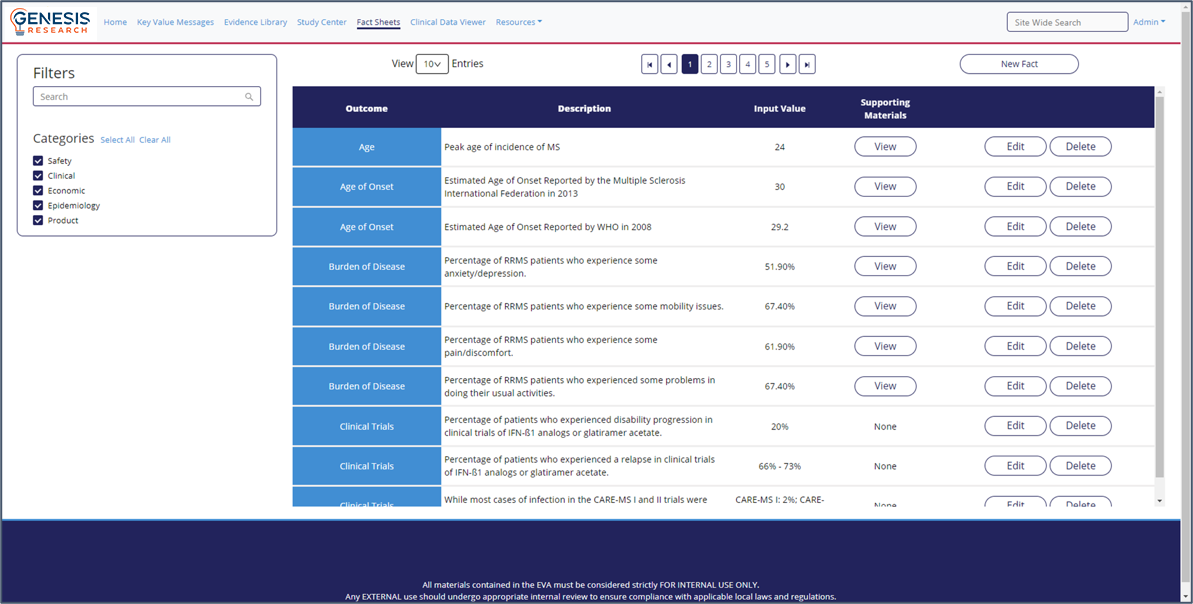Click the Site Wide Search box

point(1067,22)
